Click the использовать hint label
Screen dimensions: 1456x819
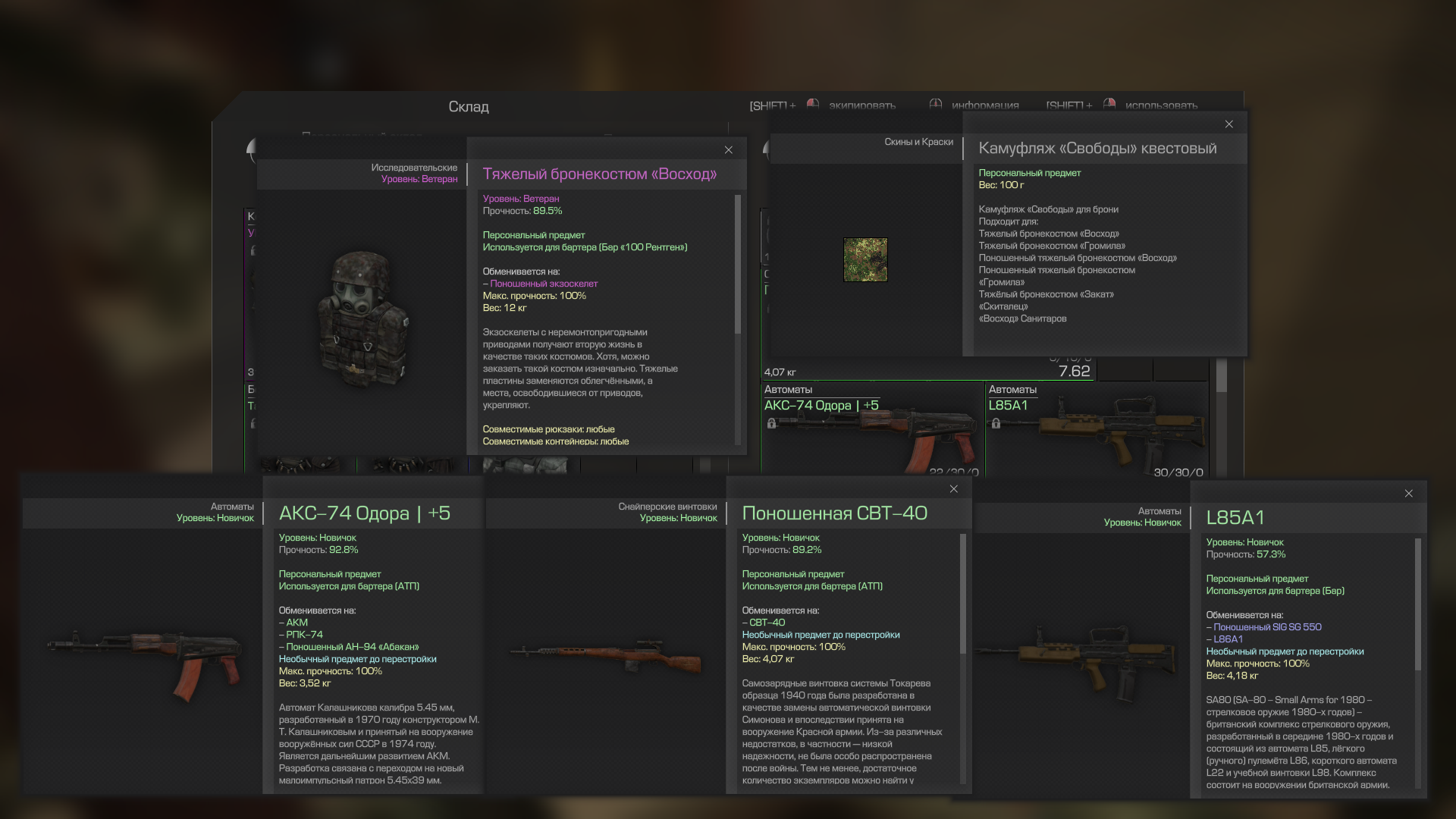(x=1161, y=105)
